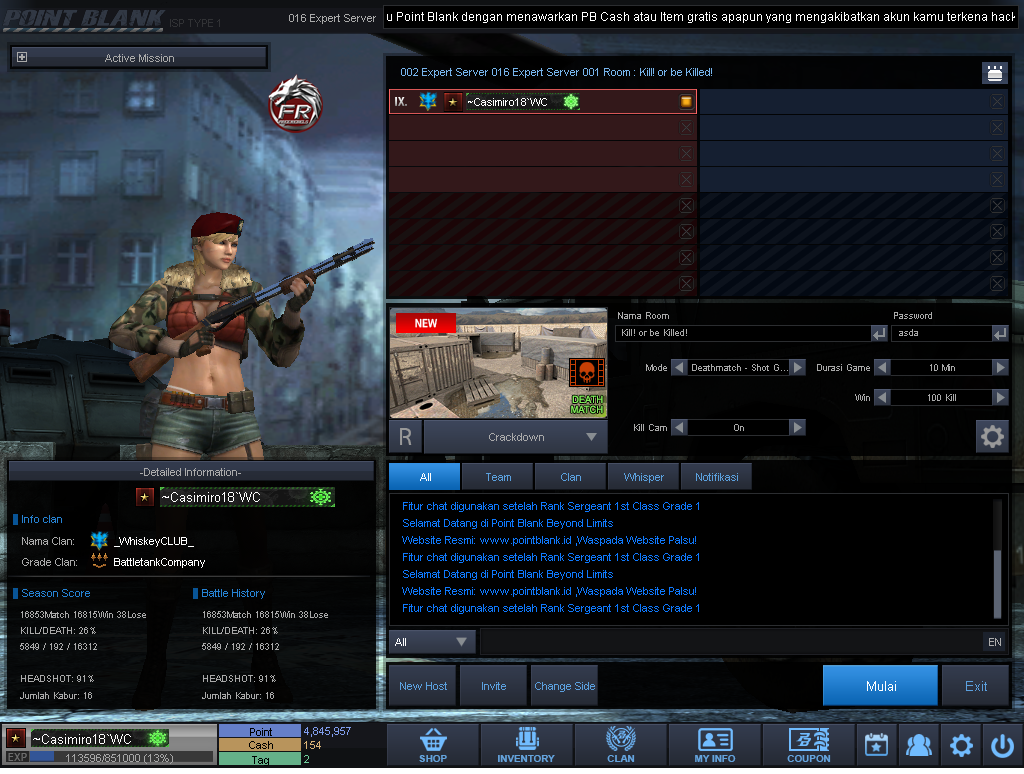Click host ready indicator next to Casimiro18
Image resolution: width=1024 pixels, height=774 pixels.
[686, 101]
